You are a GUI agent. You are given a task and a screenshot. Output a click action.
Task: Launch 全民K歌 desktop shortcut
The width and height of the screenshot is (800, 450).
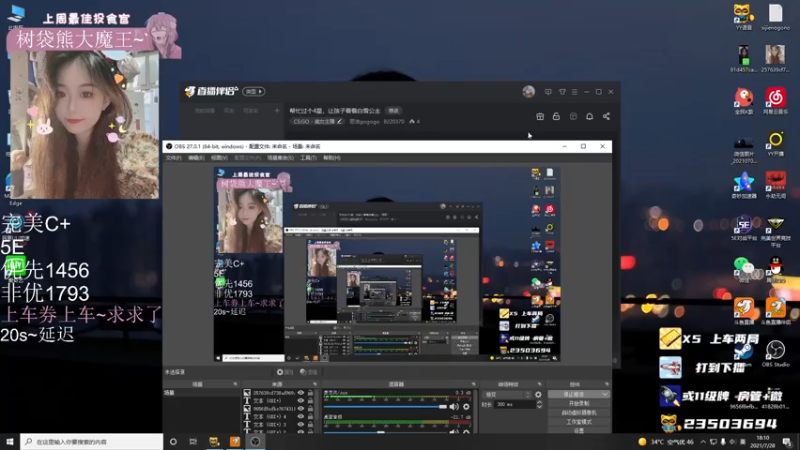[743, 101]
